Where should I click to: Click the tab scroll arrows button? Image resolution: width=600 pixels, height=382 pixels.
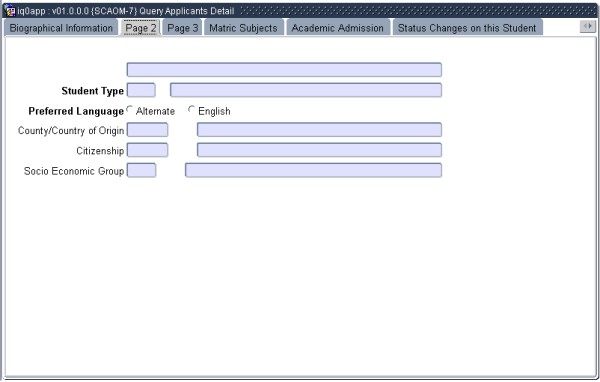pyautogui.click(x=587, y=26)
